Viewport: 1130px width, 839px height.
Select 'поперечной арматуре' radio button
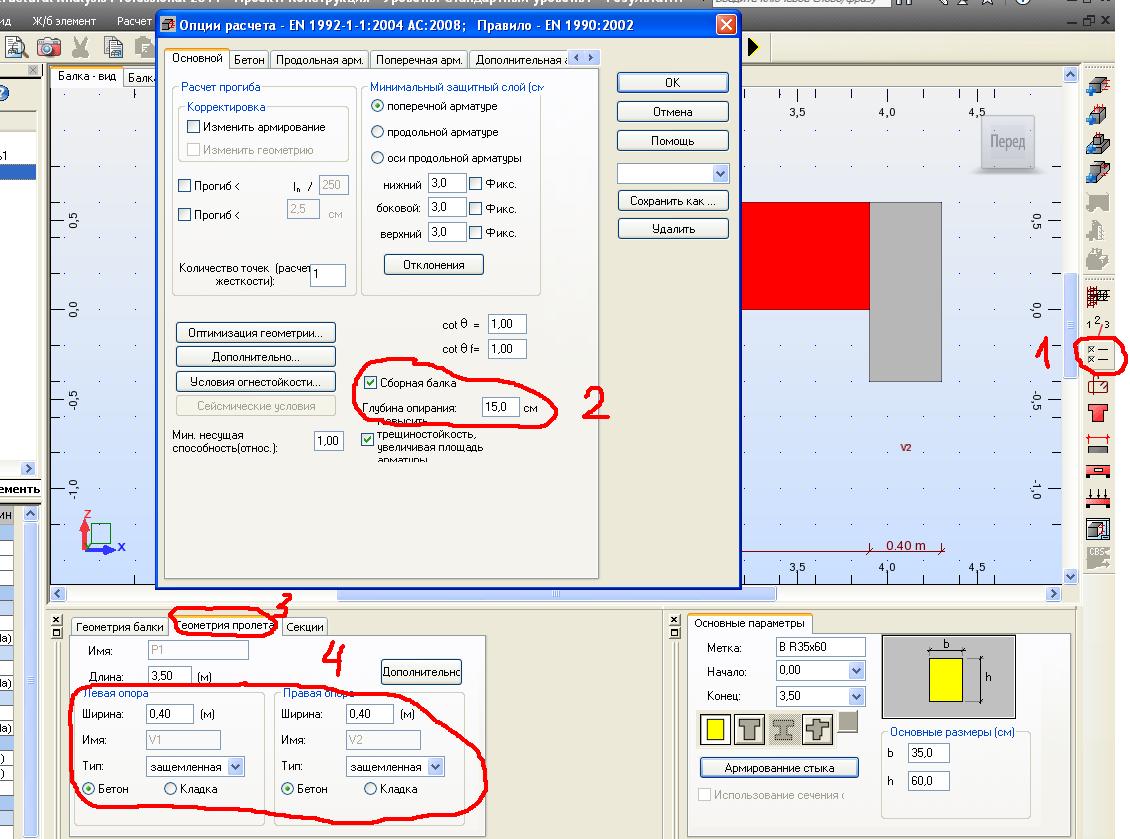click(377, 106)
